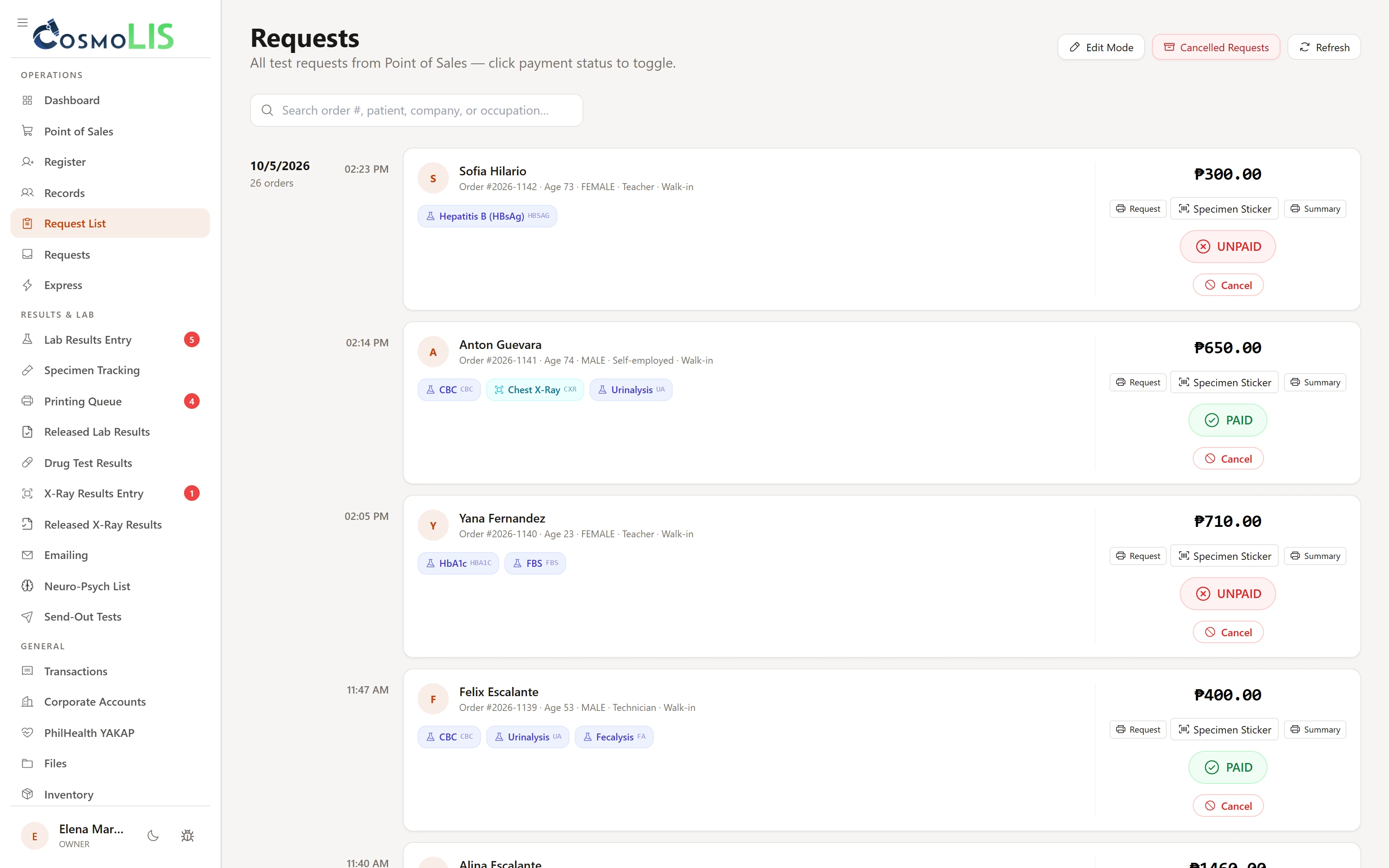This screenshot has height=868, width=1389.
Task: Toggle dark mode moon icon
Action: click(153, 835)
